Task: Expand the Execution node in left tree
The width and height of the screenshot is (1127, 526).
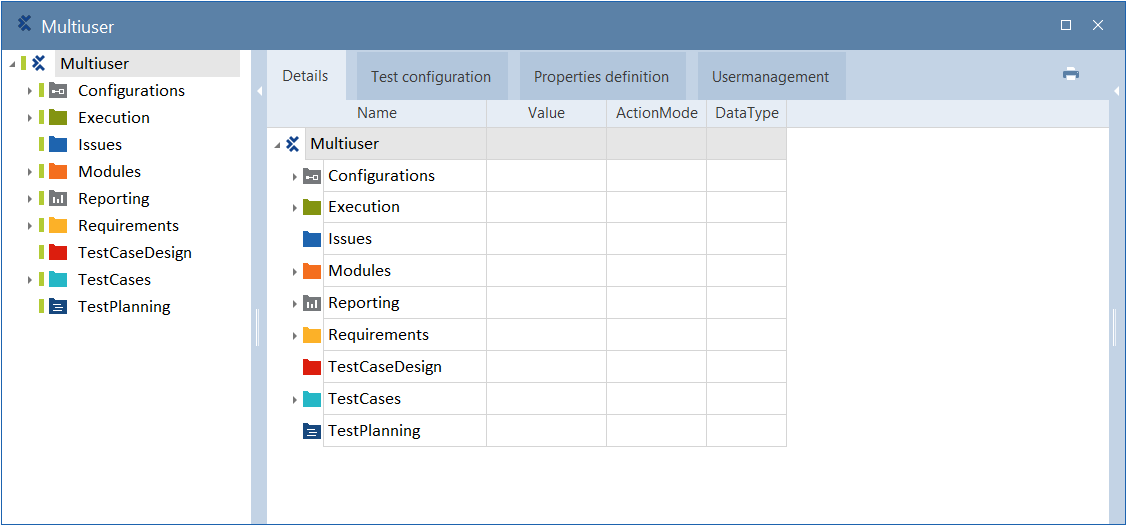Action: (x=30, y=118)
